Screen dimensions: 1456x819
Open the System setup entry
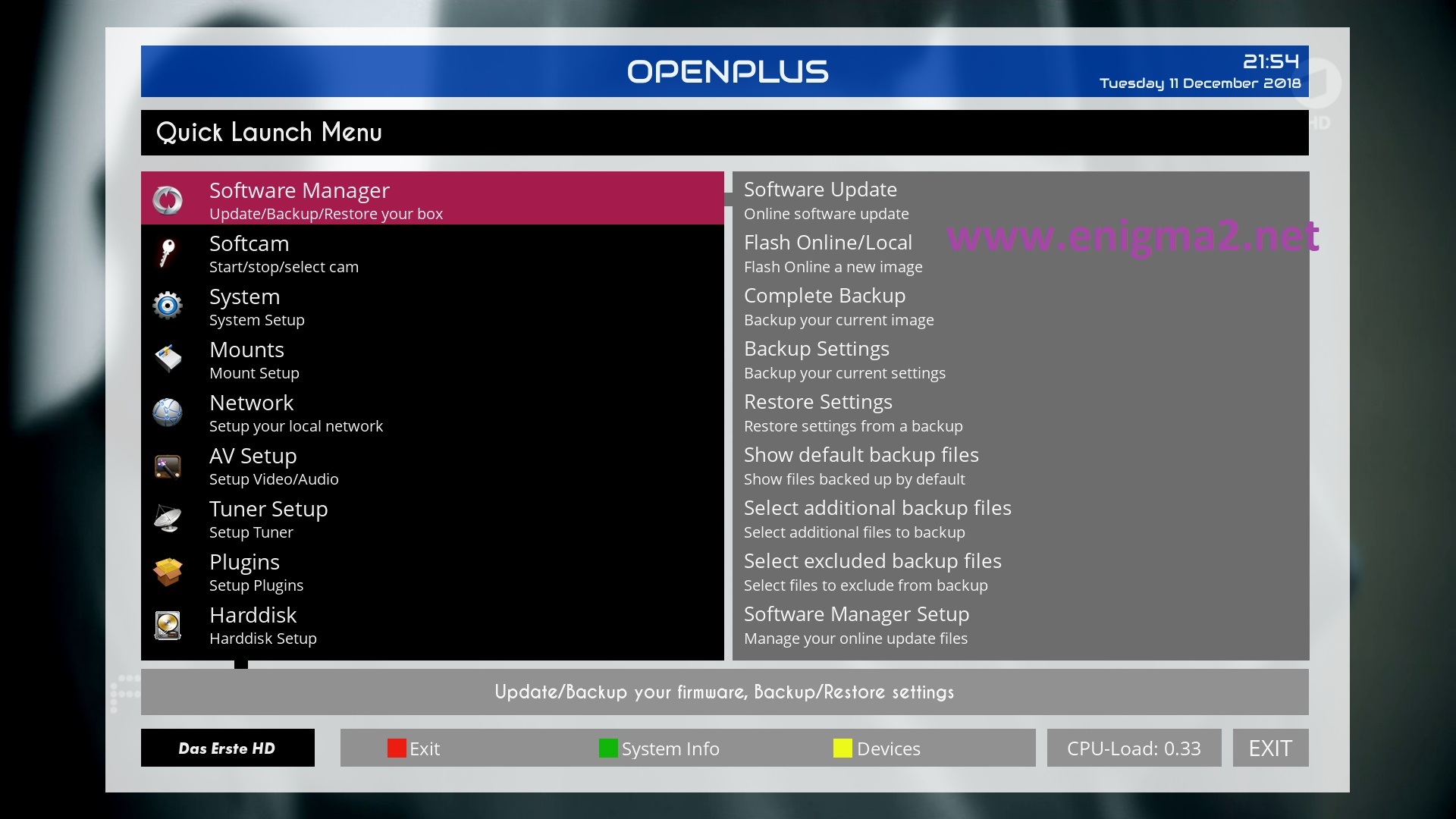432,306
